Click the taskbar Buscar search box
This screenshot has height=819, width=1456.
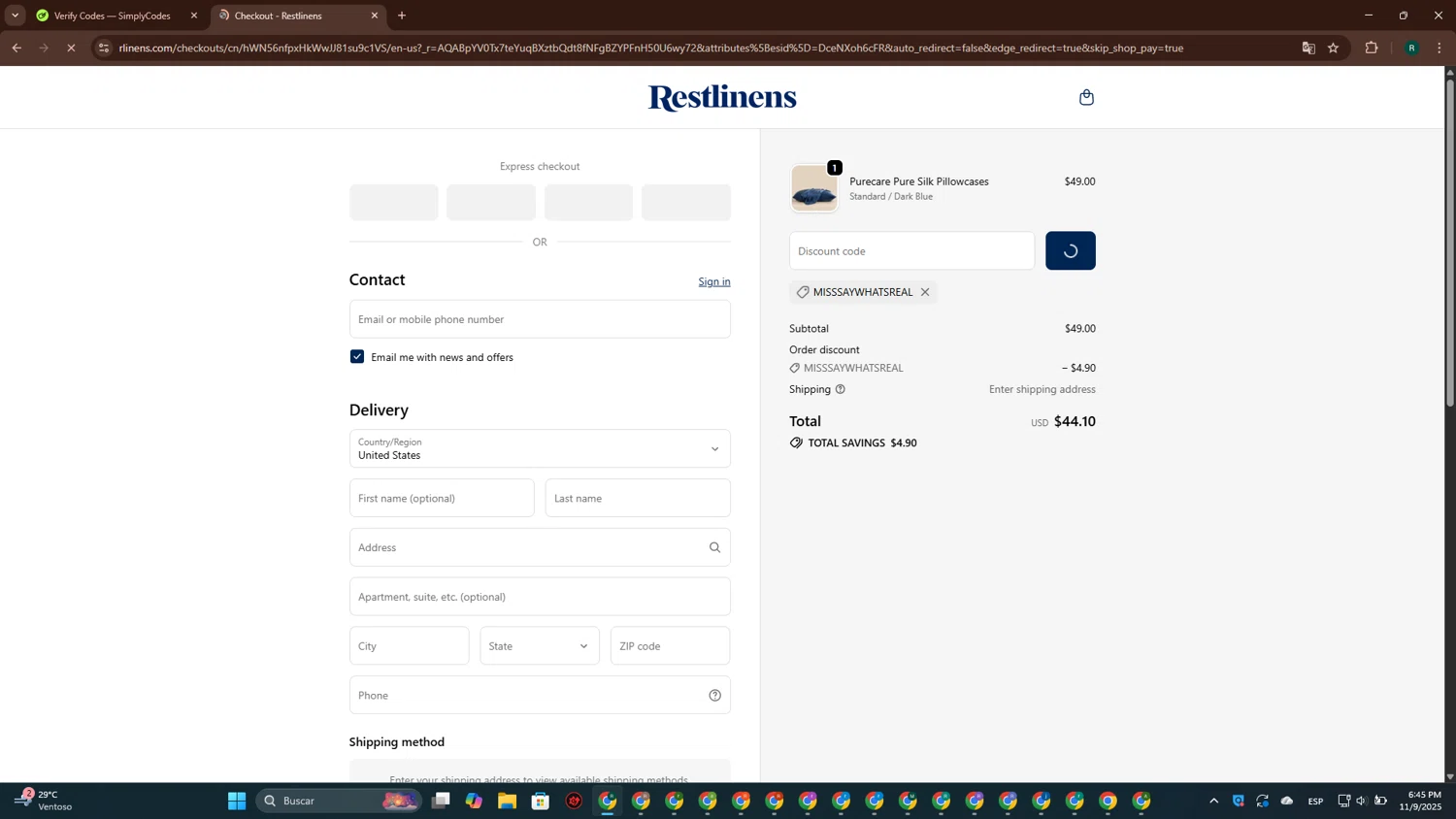338,801
